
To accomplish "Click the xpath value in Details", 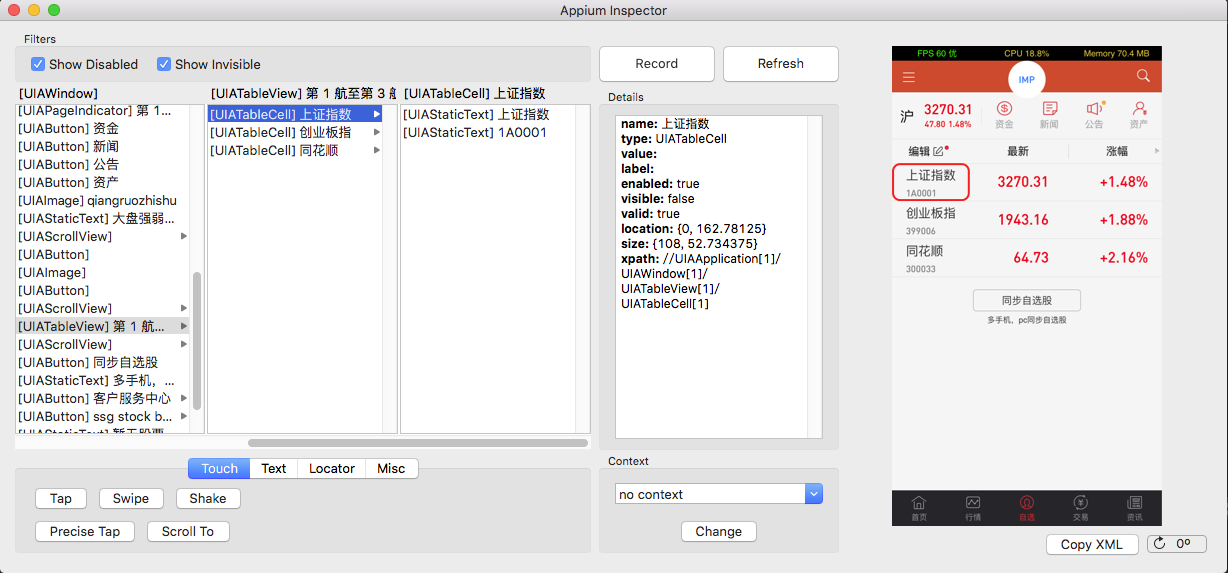I will (700, 281).
